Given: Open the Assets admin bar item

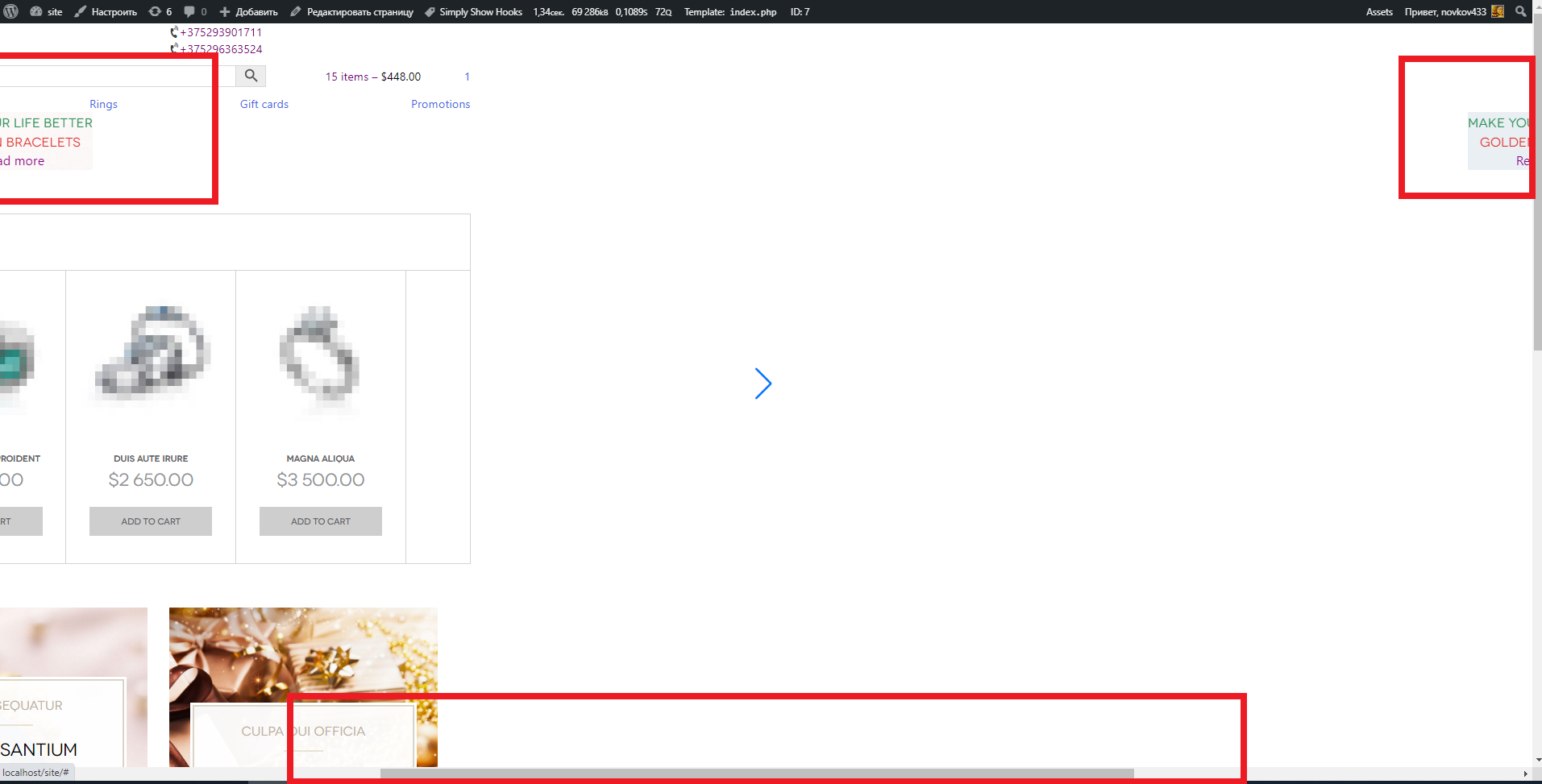Looking at the screenshot, I should pos(1379,11).
